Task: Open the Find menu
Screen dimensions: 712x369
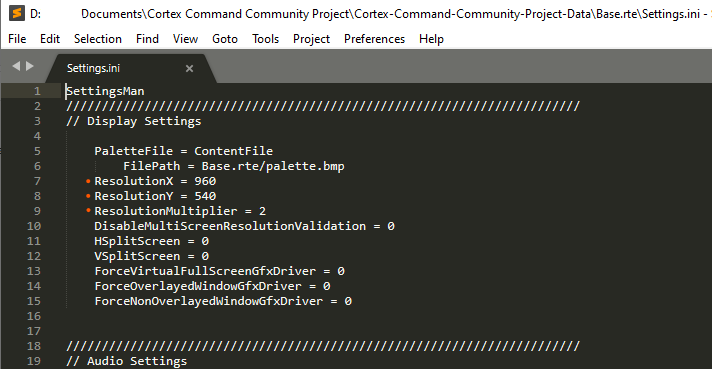Action: pos(147,39)
